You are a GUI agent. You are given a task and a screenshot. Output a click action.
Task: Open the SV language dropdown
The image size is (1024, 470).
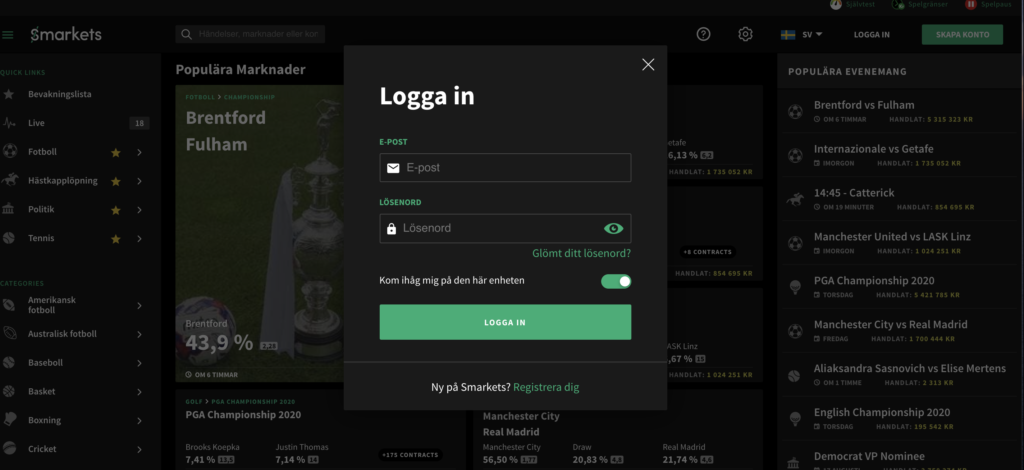[801, 35]
